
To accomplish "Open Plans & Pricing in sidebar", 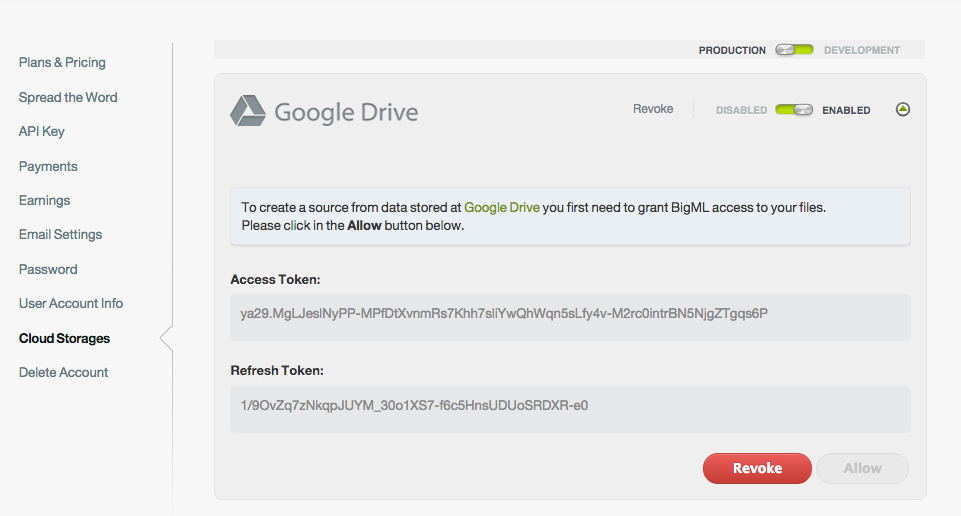I will pos(62,63).
